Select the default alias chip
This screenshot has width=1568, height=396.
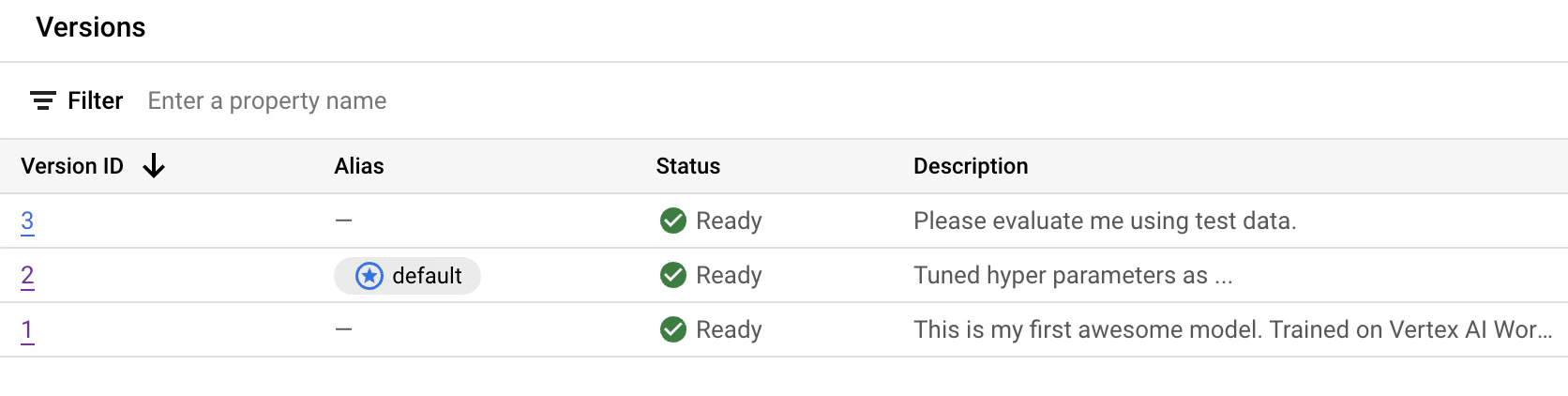pos(407,276)
